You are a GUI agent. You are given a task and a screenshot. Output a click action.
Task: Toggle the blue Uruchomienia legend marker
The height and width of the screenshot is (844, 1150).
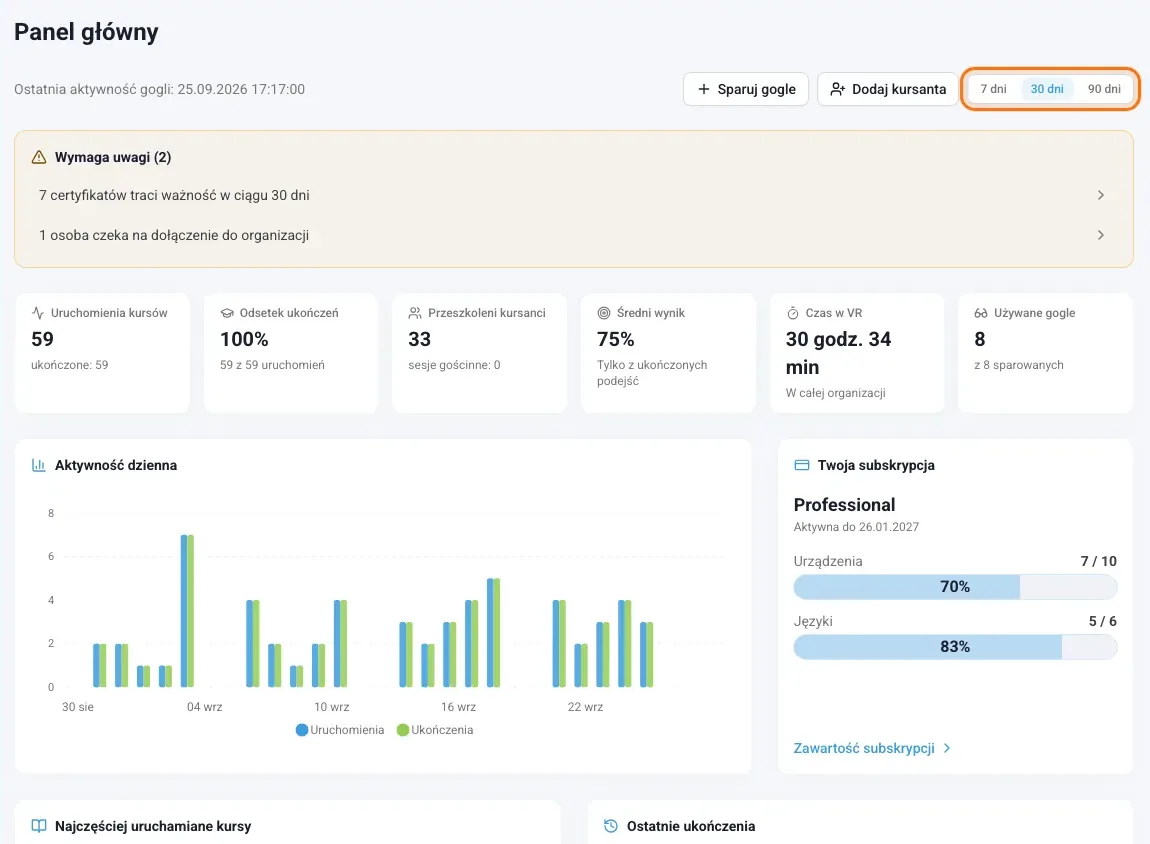(301, 730)
